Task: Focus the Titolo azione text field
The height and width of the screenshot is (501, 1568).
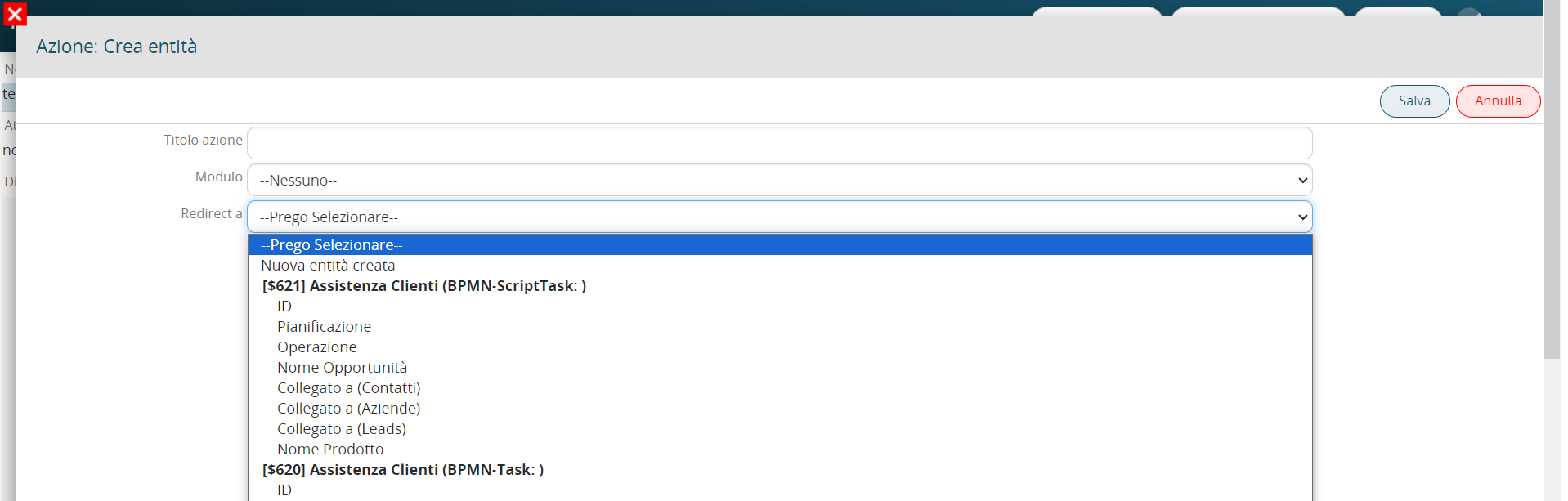Action: coord(779,143)
